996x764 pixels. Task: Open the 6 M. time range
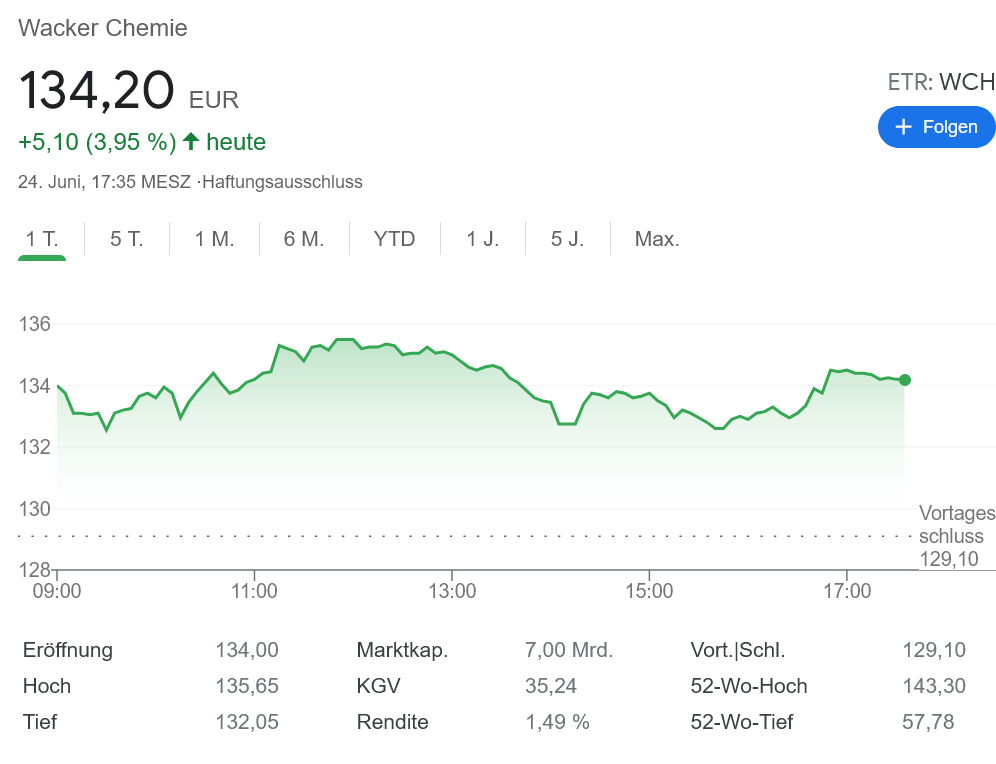(x=304, y=239)
